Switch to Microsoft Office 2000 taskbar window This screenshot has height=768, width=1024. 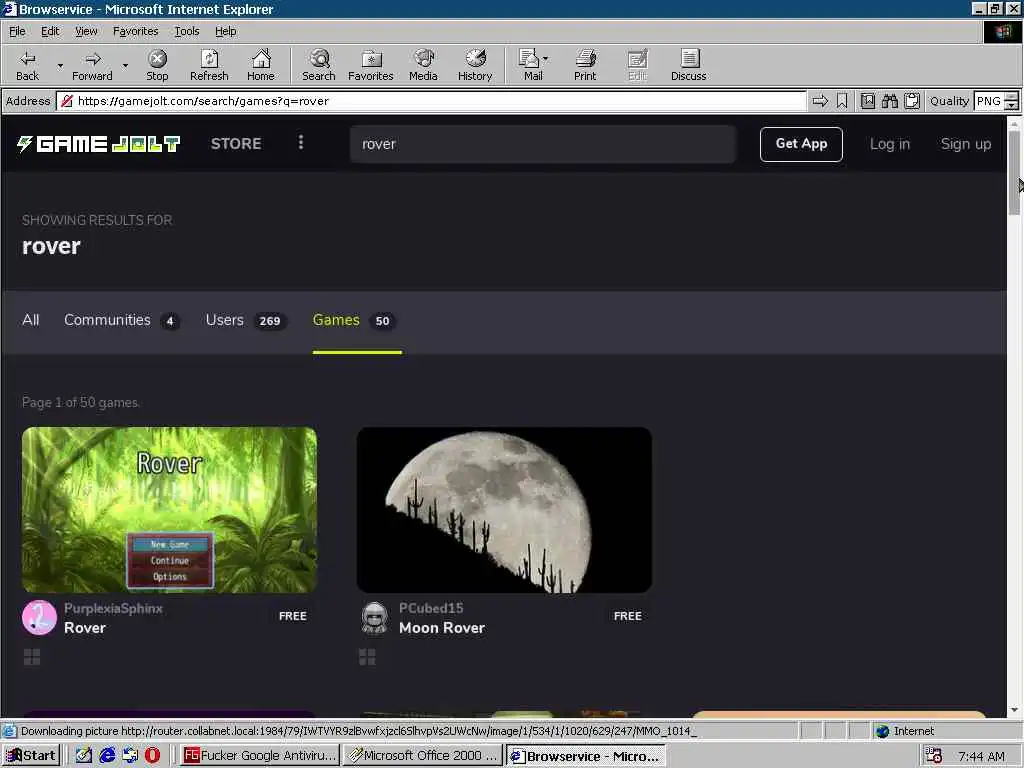(x=423, y=756)
